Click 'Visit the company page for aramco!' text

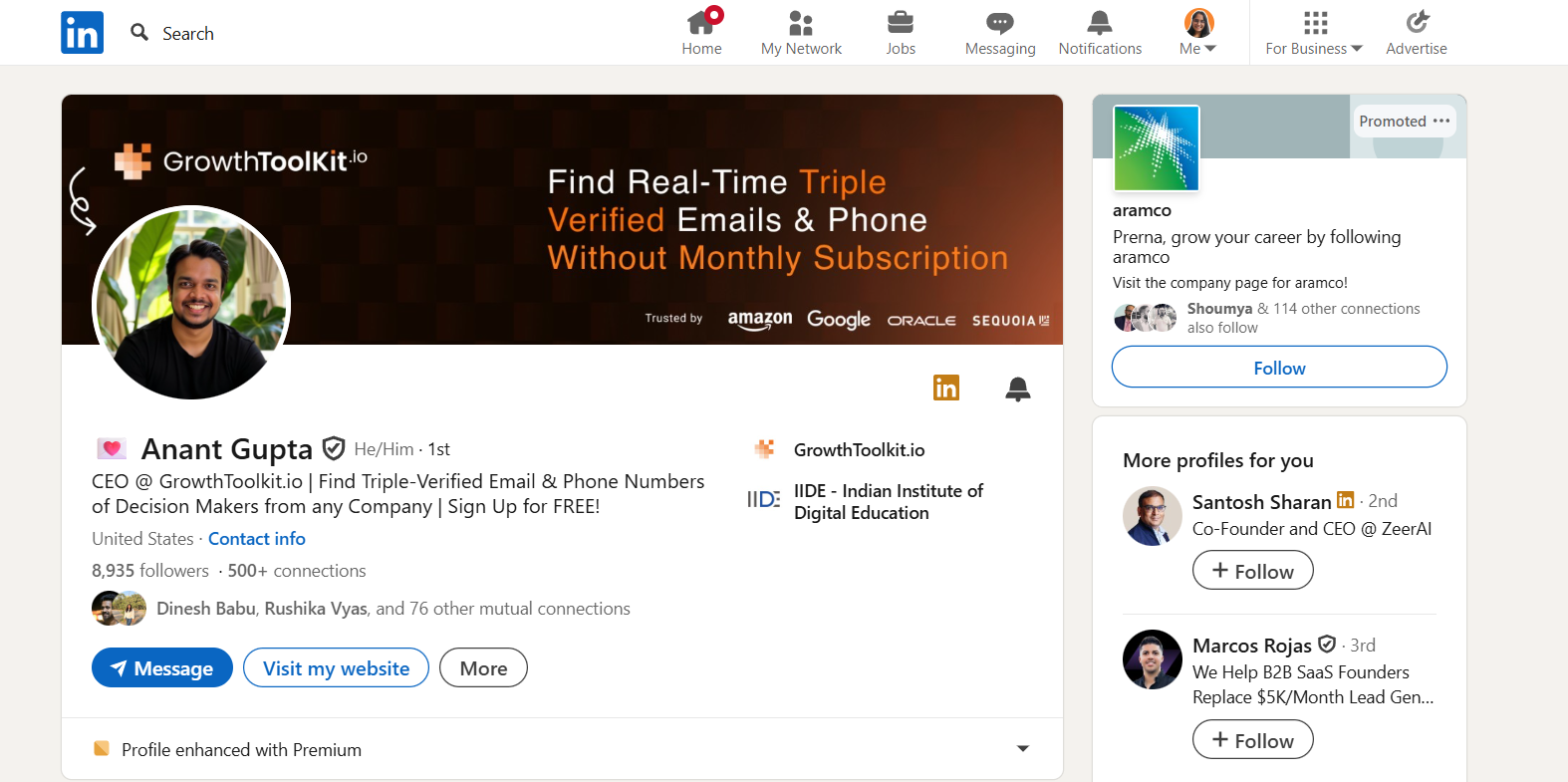tap(1229, 283)
